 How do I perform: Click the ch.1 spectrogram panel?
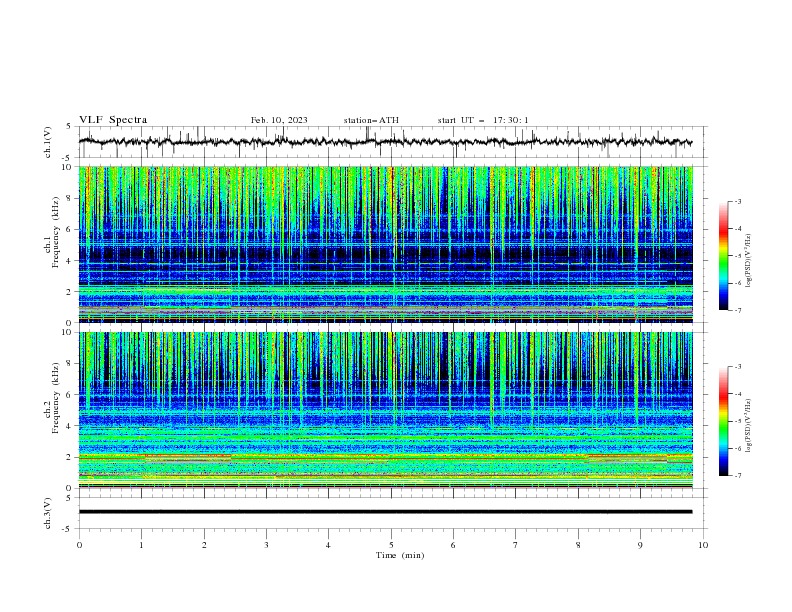click(x=385, y=244)
